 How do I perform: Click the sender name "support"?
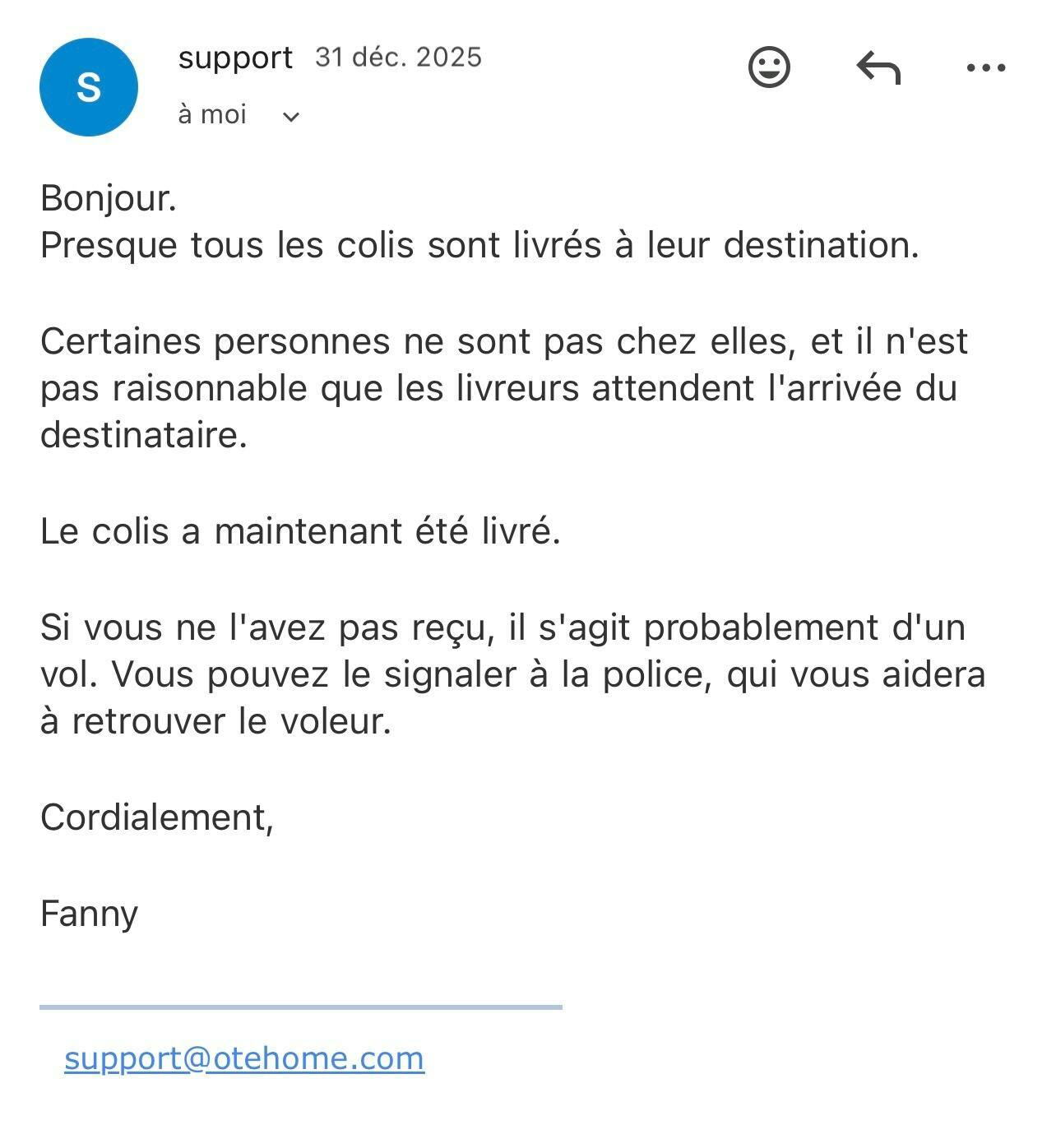click(x=235, y=58)
